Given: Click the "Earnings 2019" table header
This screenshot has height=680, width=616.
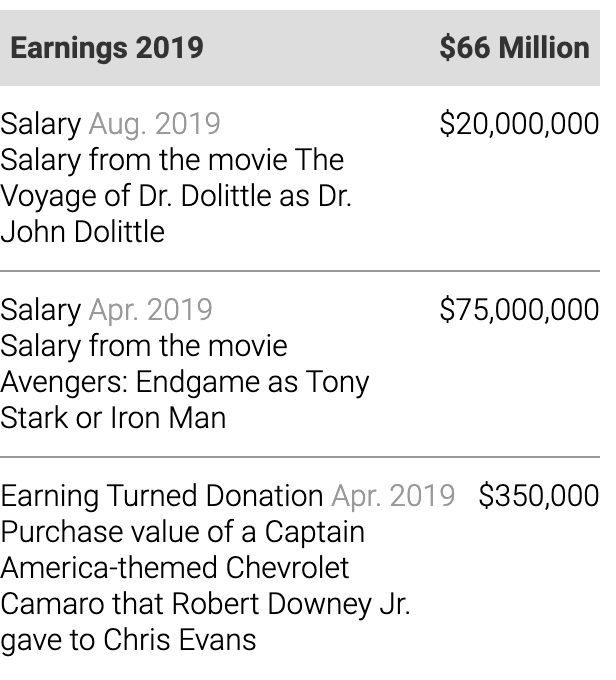Looking at the screenshot, I should point(107,47).
